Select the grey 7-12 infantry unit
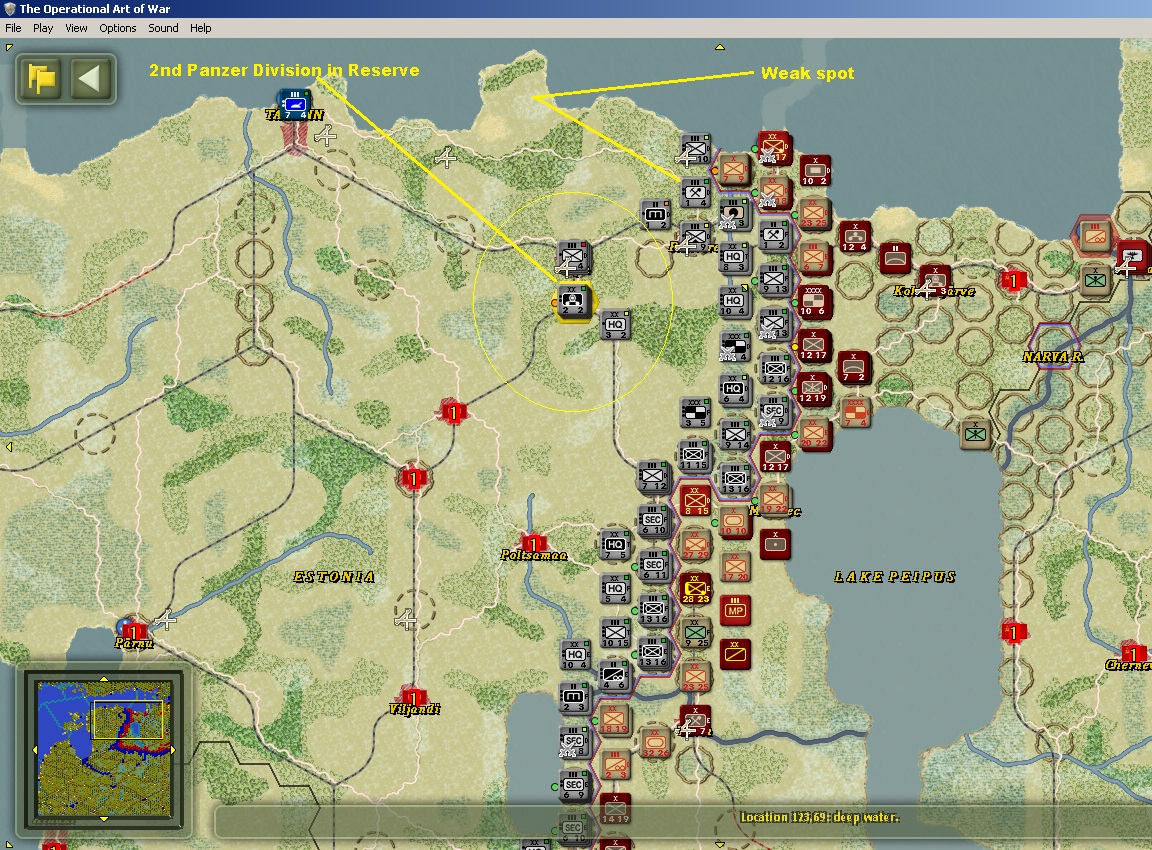The width and height of the screenshot is (1152, 850). click(x=653, y=476)
